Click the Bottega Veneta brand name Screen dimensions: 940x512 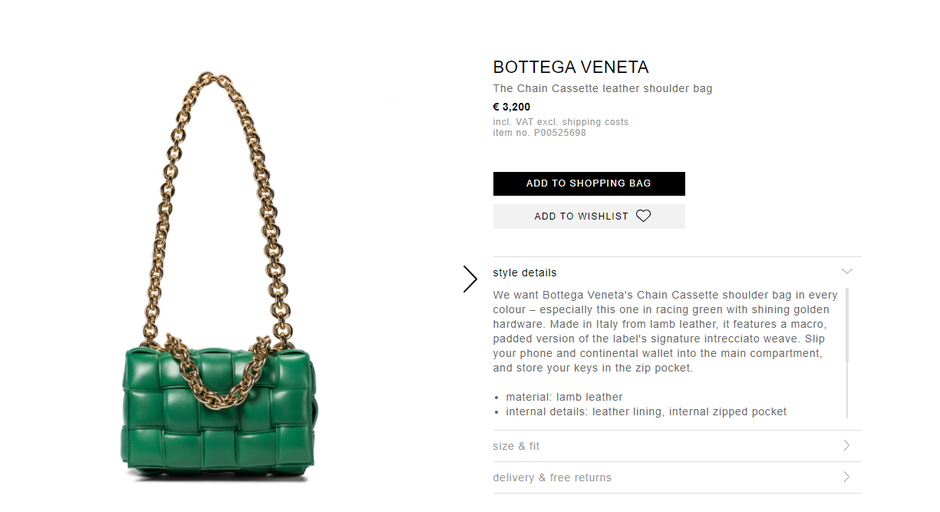click(x=571, y=67)
